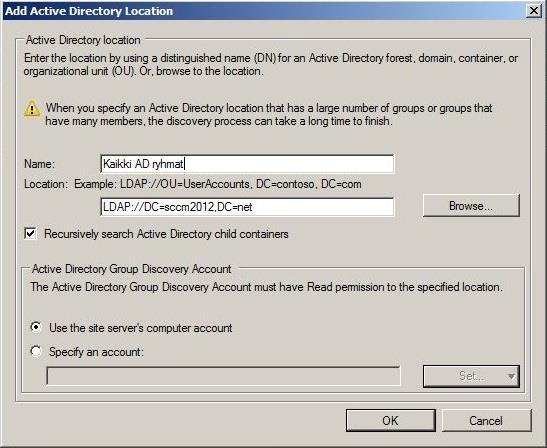Select the Specify an account radio button
Viewport: 547px width, 448px height.
pyautogui.click(x=36, y=351)
